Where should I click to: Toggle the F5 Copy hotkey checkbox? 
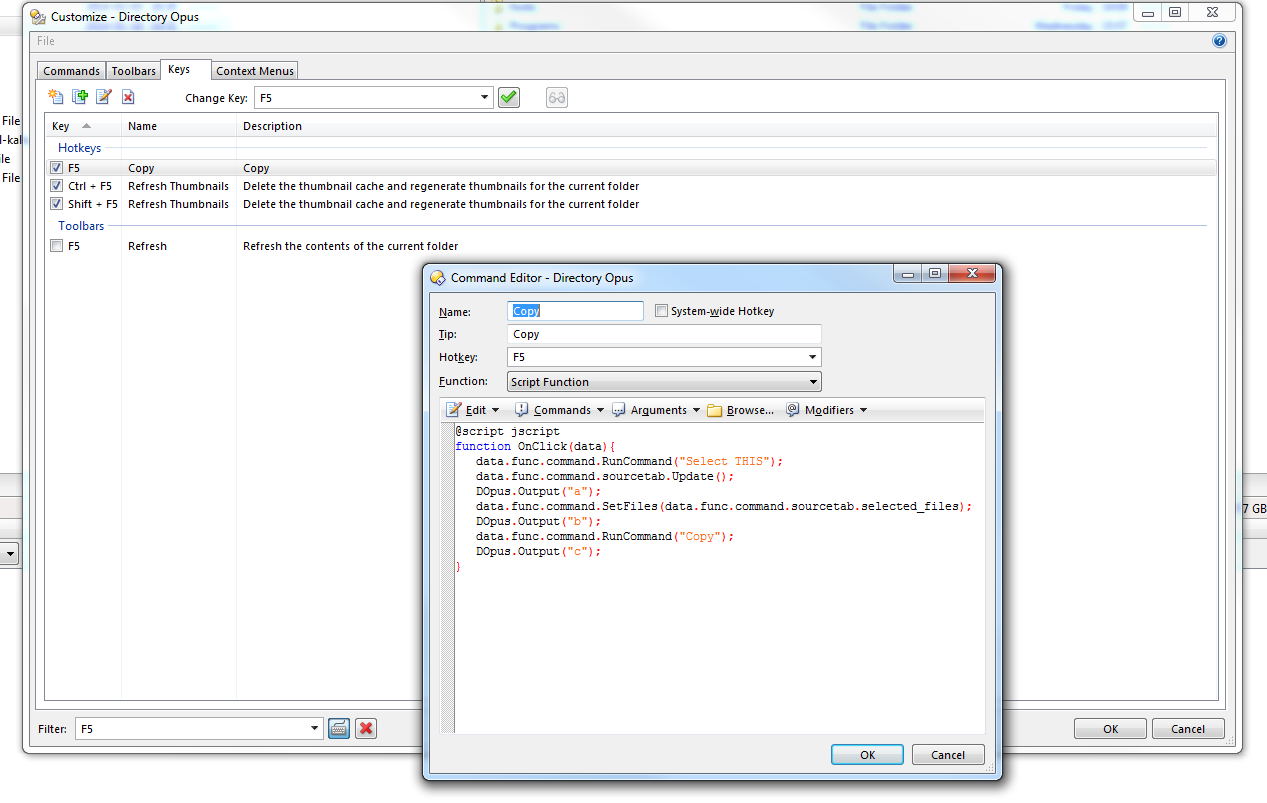(57, 168)
